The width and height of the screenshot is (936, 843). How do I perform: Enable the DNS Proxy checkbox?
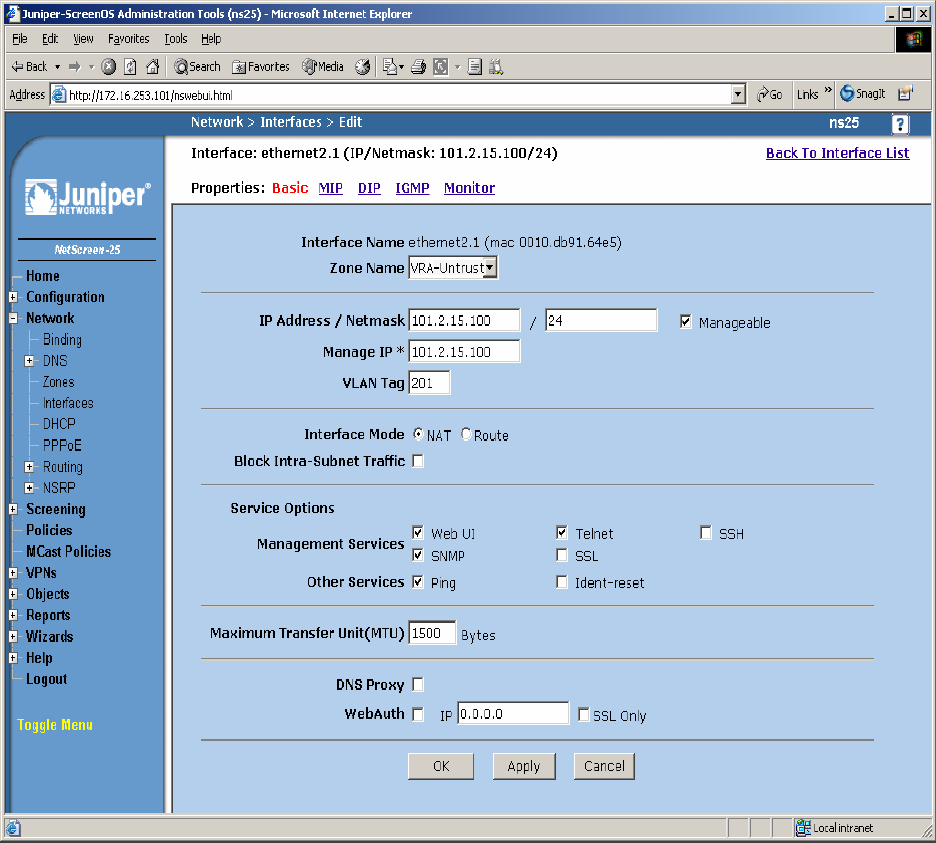tap(418, 685)
